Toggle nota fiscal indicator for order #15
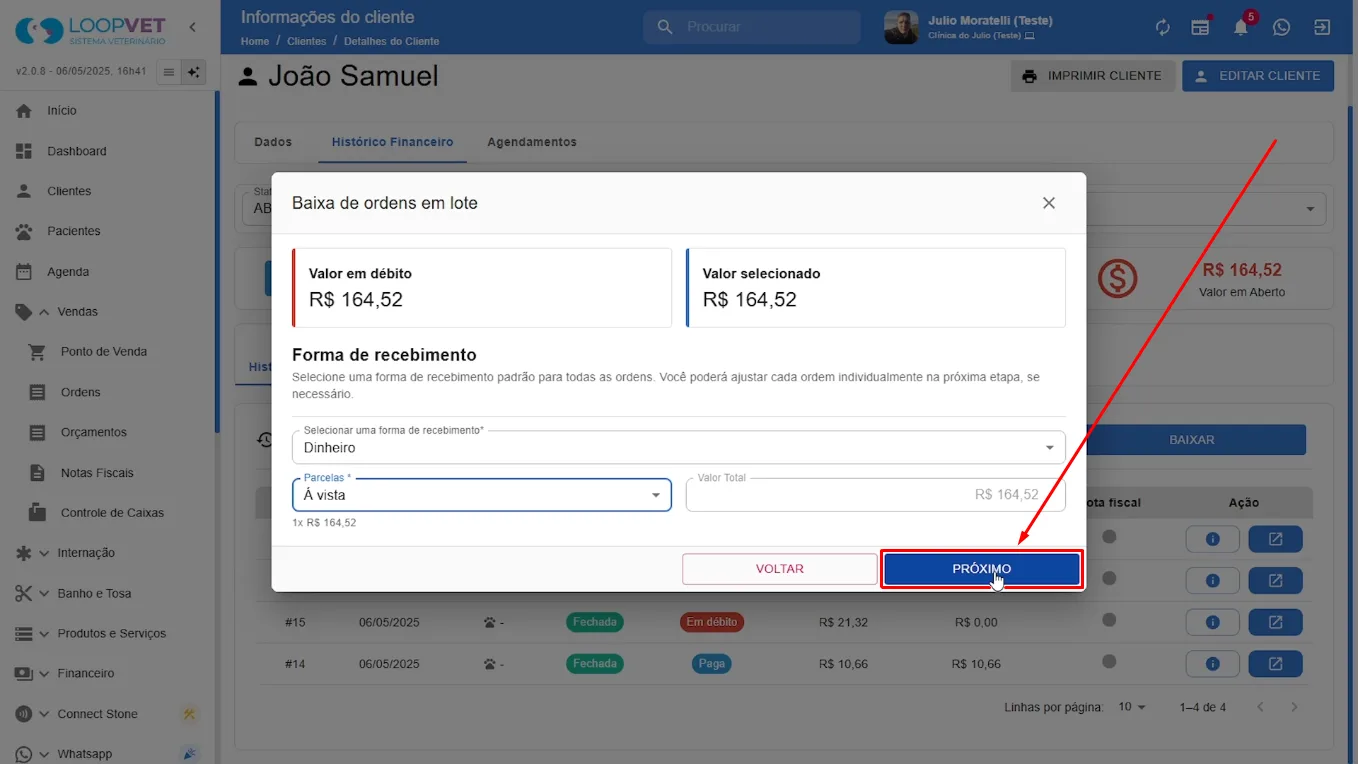This screenshot has height=764, width=1358. [1109, 621]
